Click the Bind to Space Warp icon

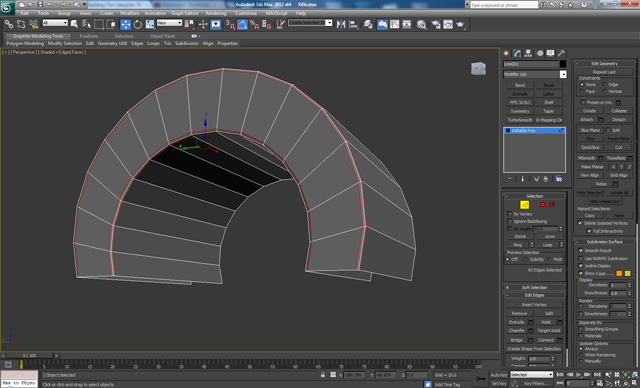coord(33,24)
